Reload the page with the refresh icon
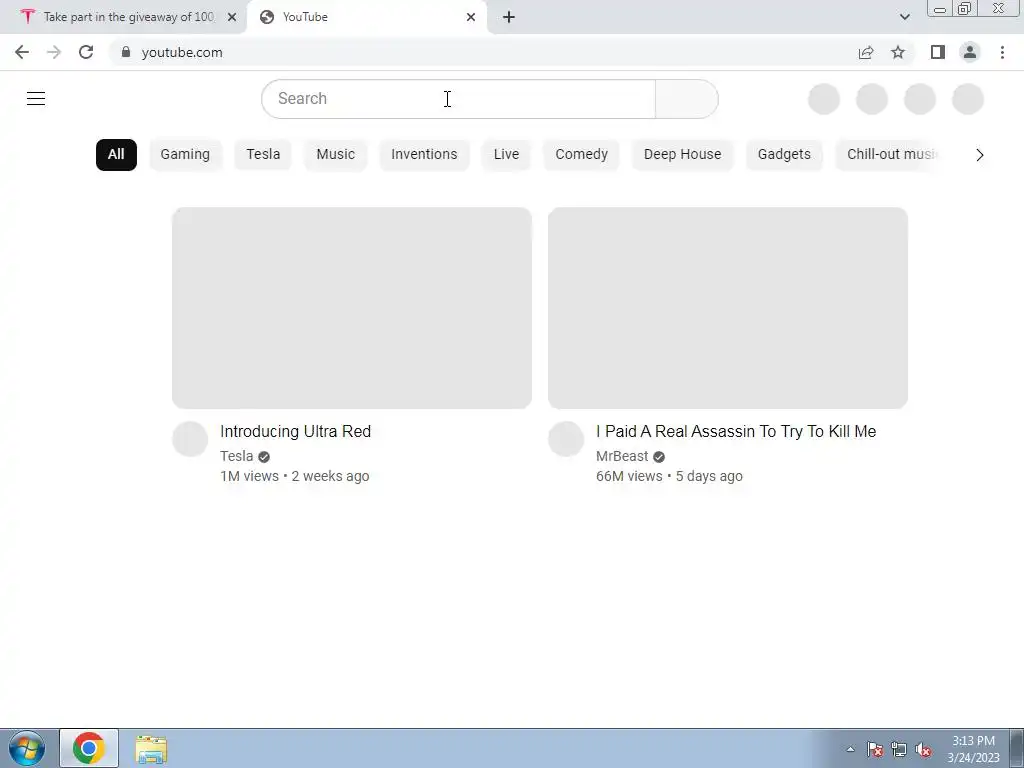The image size is (1024, 768). coord(86,52)
